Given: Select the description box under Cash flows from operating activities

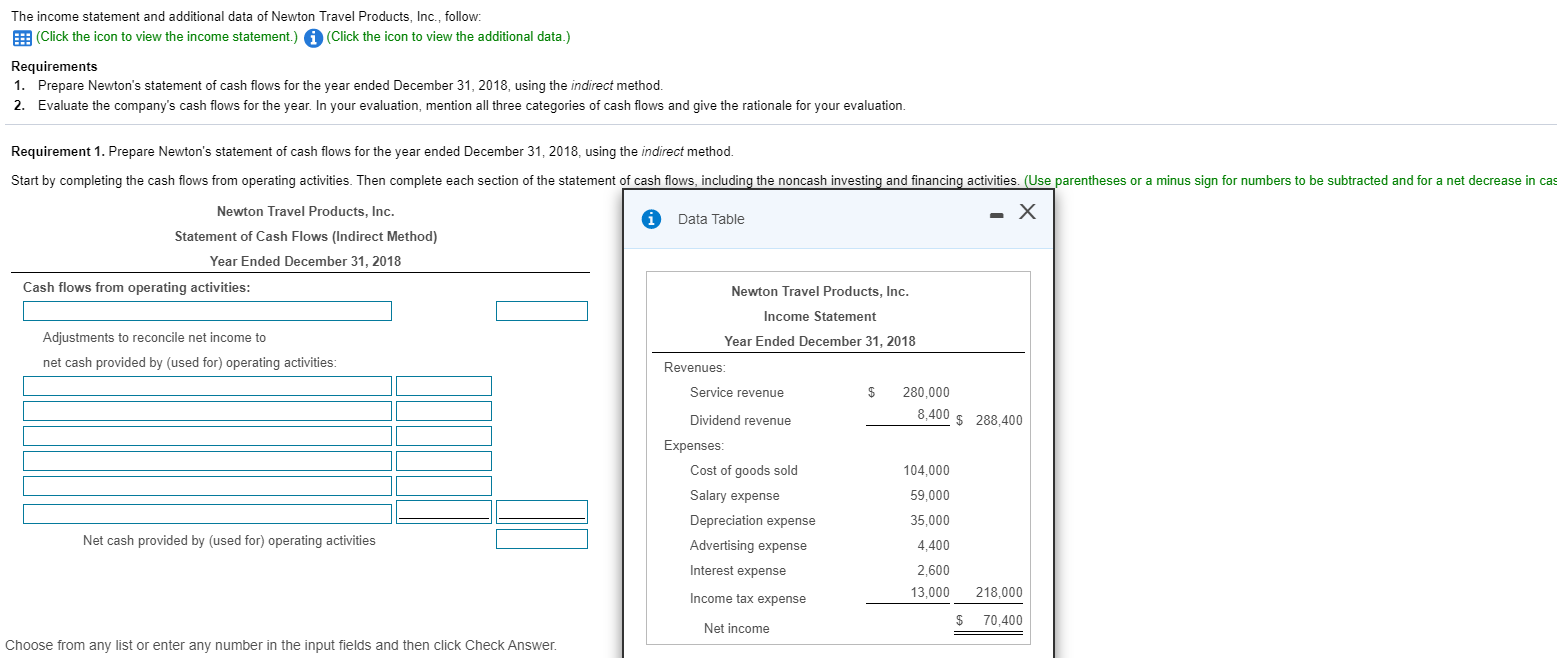Looking at the screenshot, I should pyautogui.click(x=208, y=311).
